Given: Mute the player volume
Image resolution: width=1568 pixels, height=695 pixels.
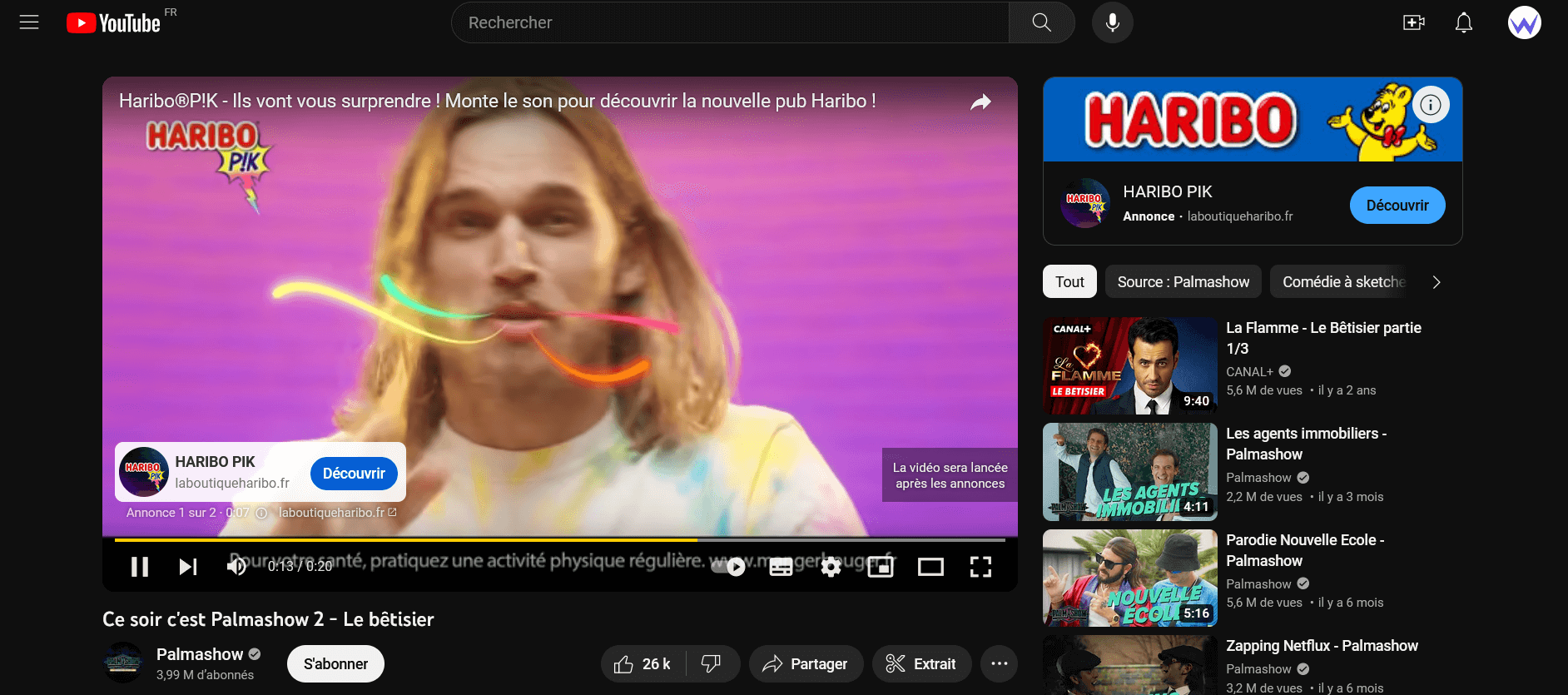Looking at the screenshot, I should 236,567.
